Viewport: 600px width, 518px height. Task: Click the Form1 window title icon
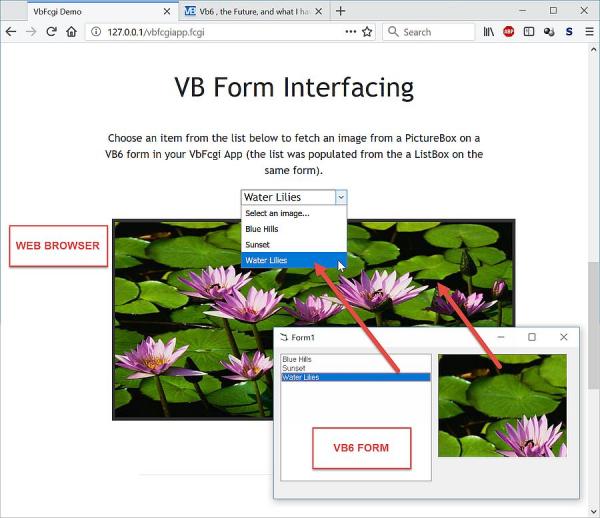tap(284, 337)
